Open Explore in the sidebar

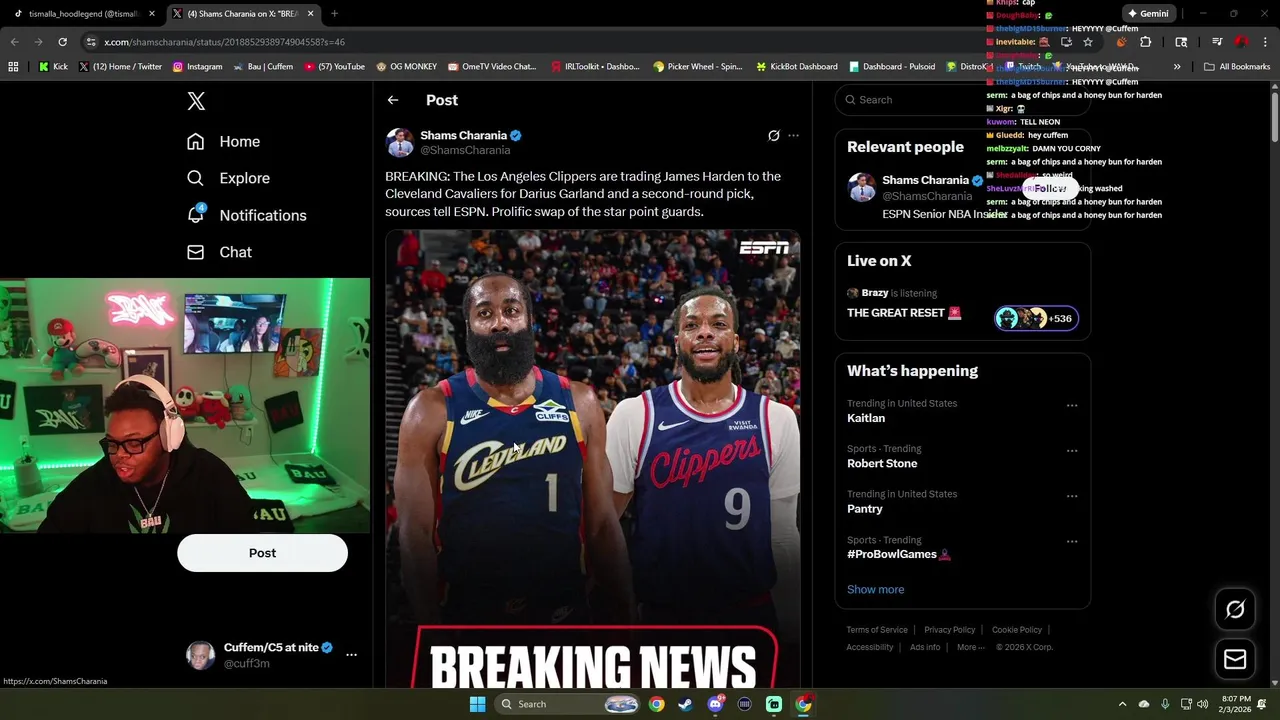tap(229, 178)
